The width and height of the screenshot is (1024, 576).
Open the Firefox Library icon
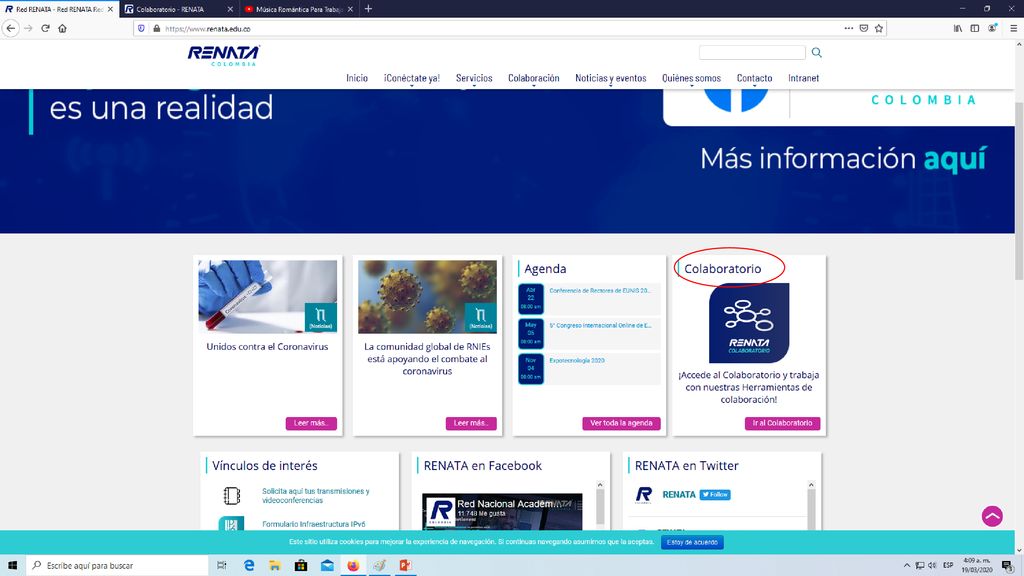(957, 28)
